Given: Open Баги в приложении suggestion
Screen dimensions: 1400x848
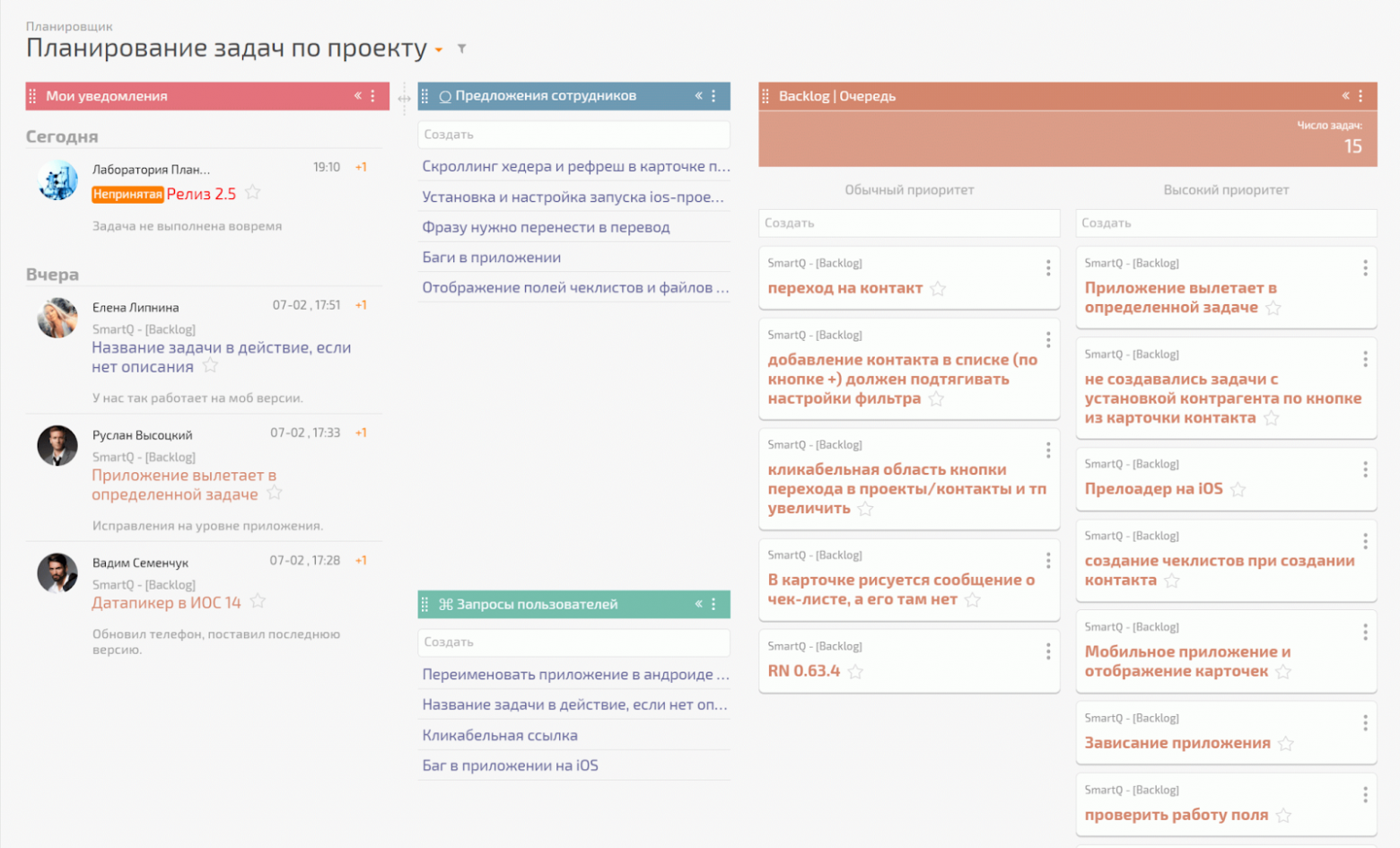Looking at the screenshot, I should (491, 258).
